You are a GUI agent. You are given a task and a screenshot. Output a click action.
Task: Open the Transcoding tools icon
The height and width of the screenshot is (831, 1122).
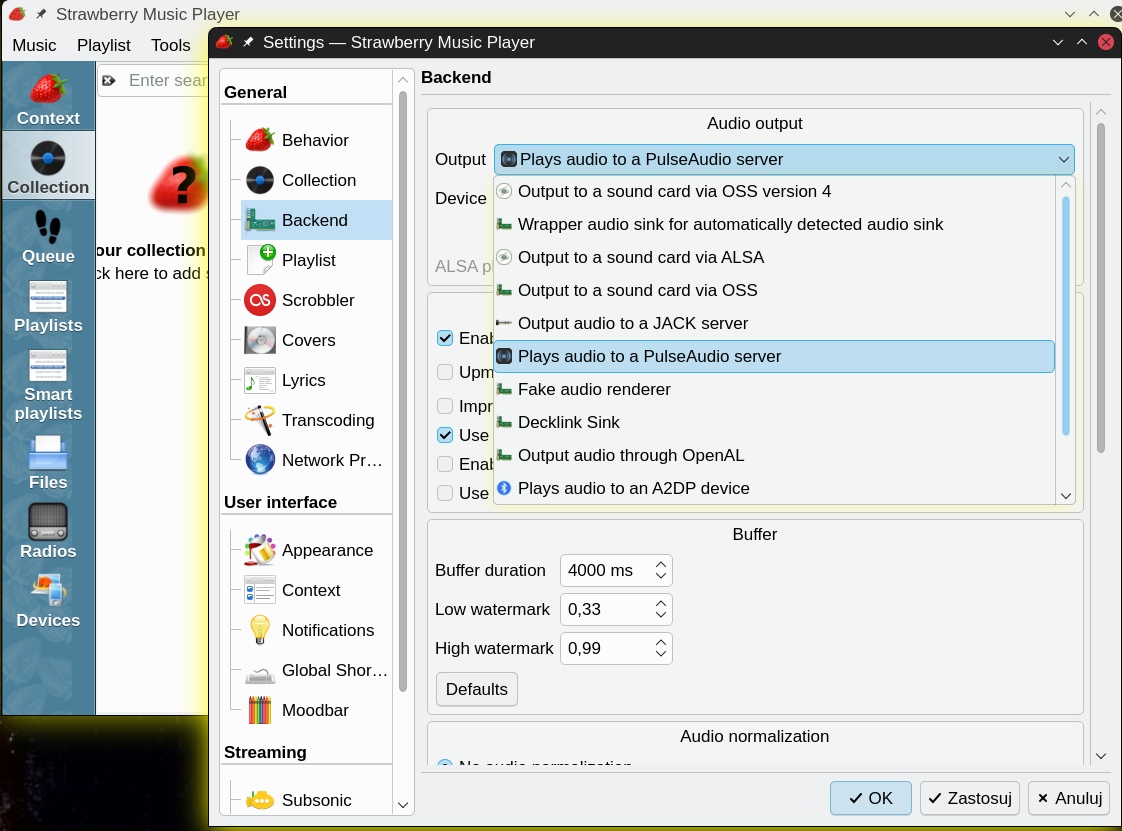(x=260, y=421)
